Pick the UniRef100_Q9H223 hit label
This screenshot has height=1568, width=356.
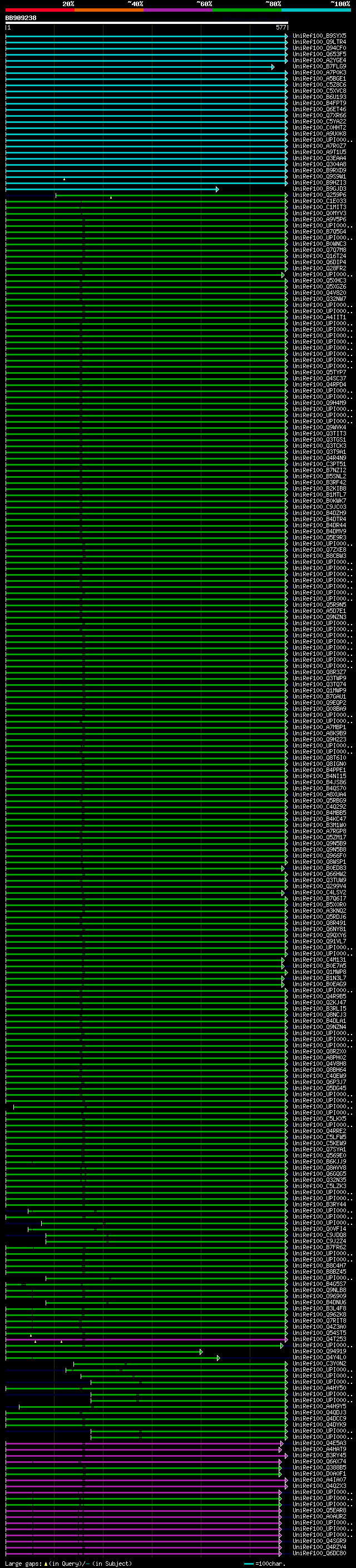click(x=319, y=740)
